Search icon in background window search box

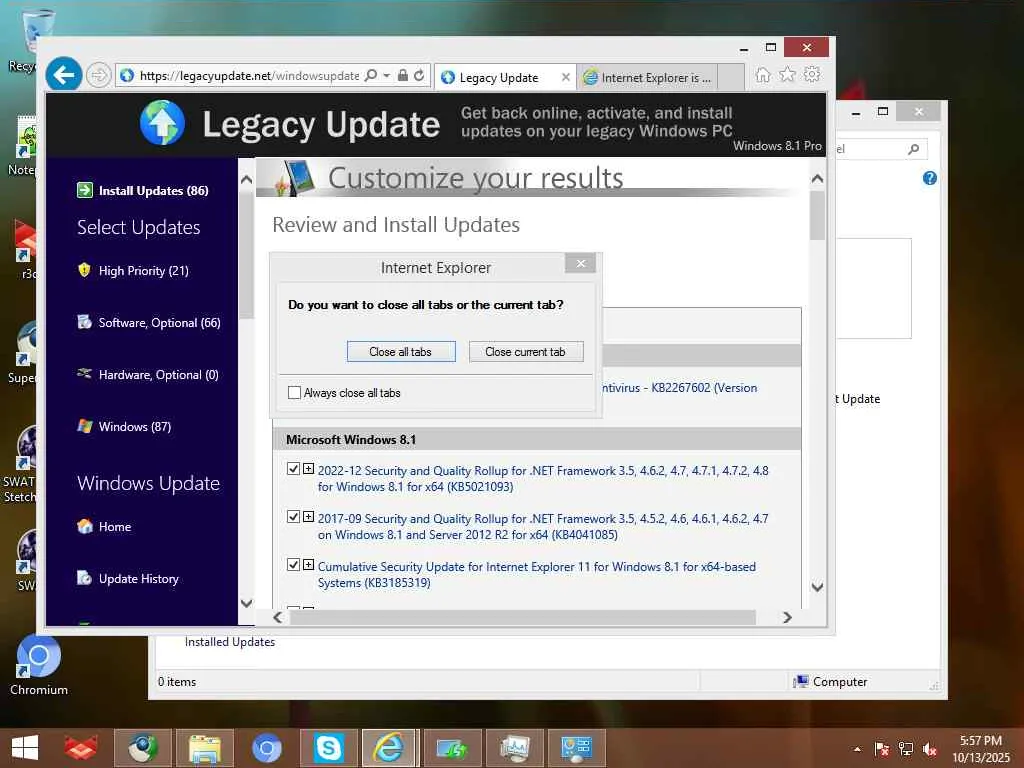click(914, 149)
